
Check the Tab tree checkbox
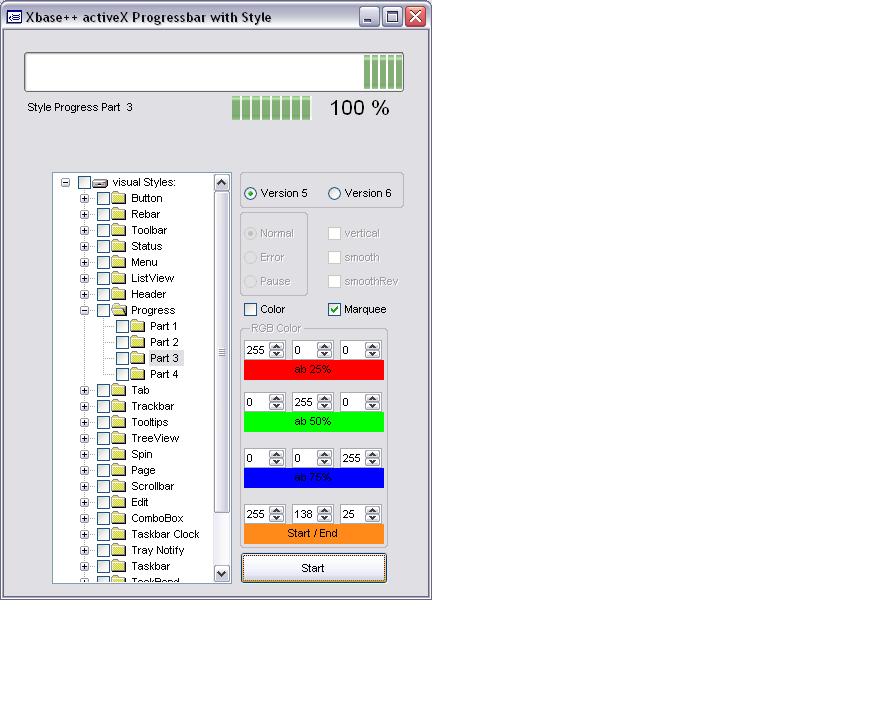(x=103, y=390)
